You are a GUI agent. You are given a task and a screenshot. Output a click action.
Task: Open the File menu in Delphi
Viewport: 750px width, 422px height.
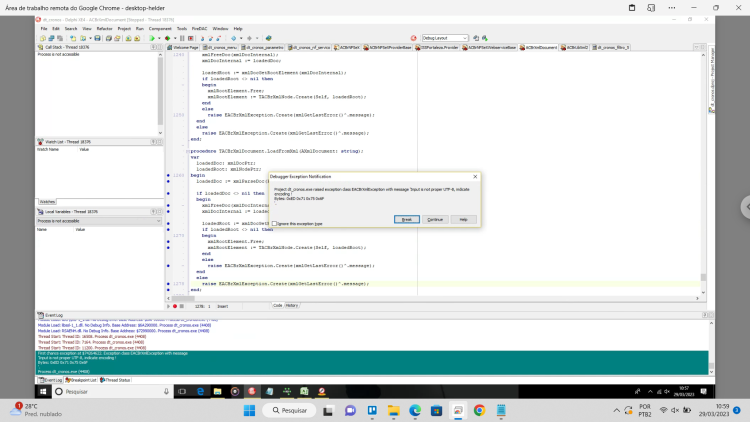[44, 29]
